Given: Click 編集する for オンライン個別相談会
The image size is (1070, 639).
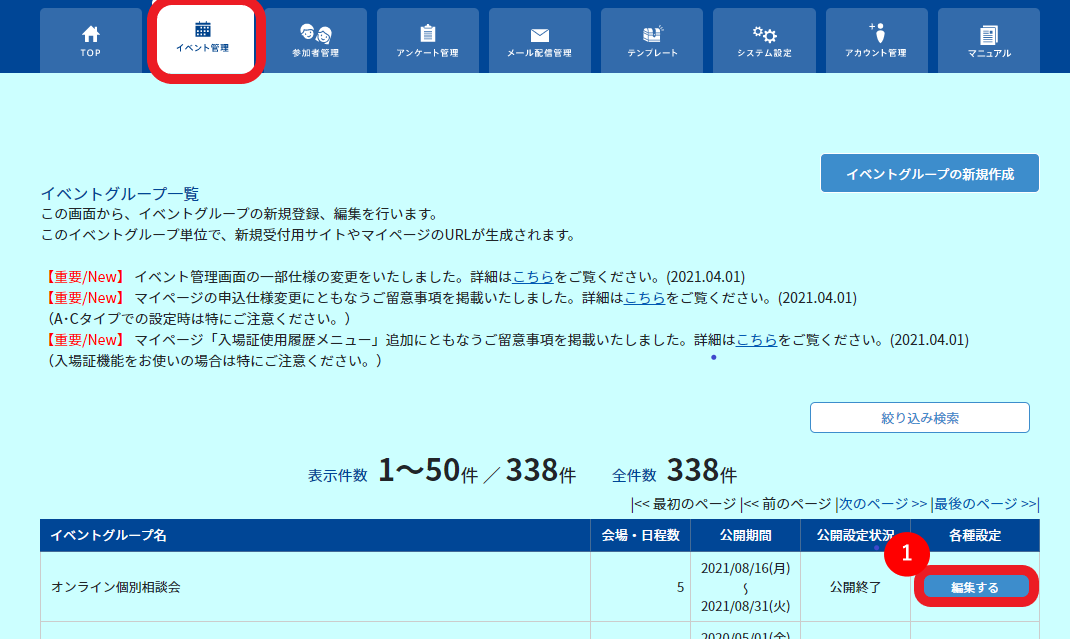Looking at the screenshot, I should click(x=975, y=587).
